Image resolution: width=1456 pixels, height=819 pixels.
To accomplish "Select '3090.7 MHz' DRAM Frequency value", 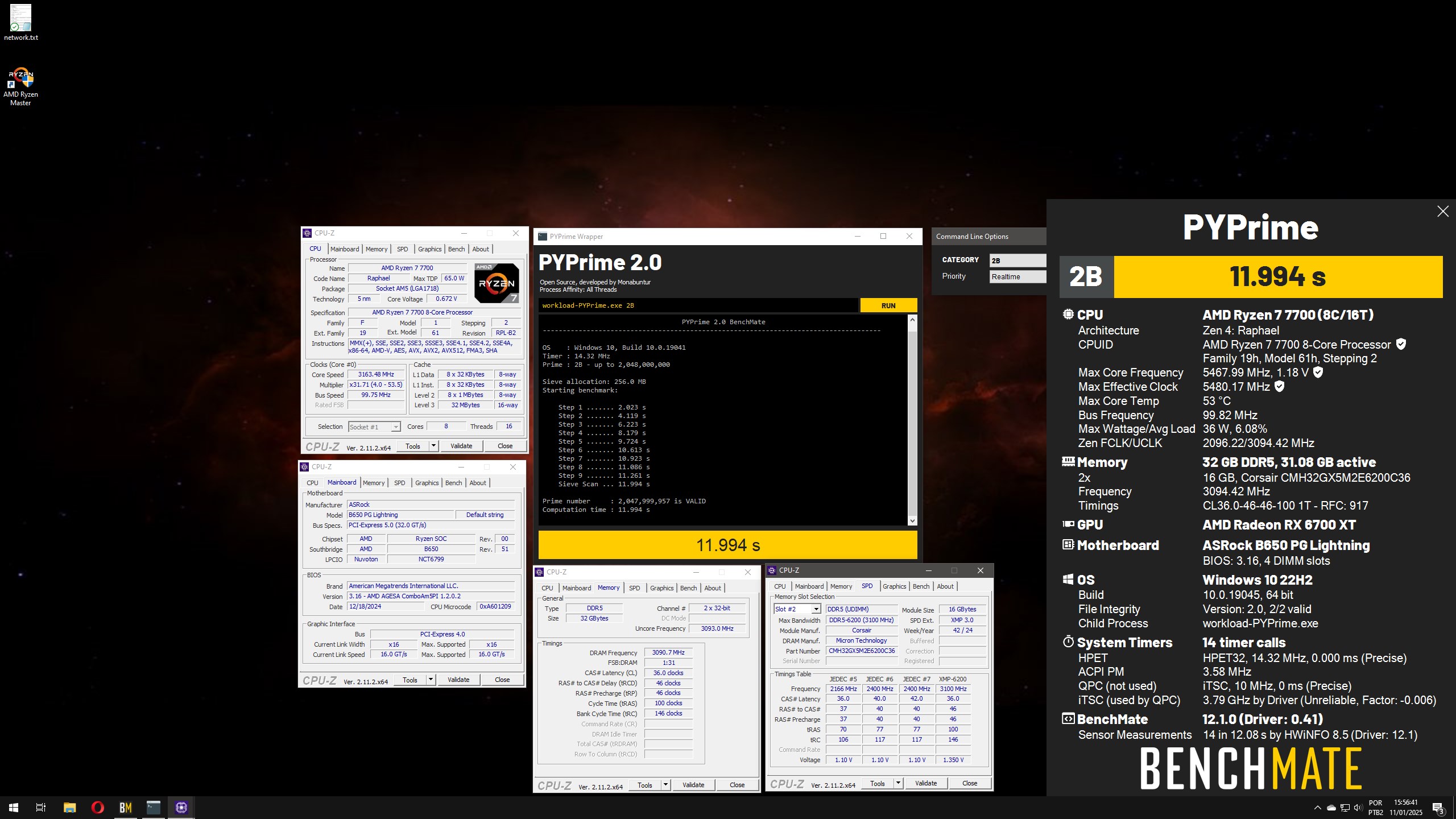I will click(x=668, y=652).
